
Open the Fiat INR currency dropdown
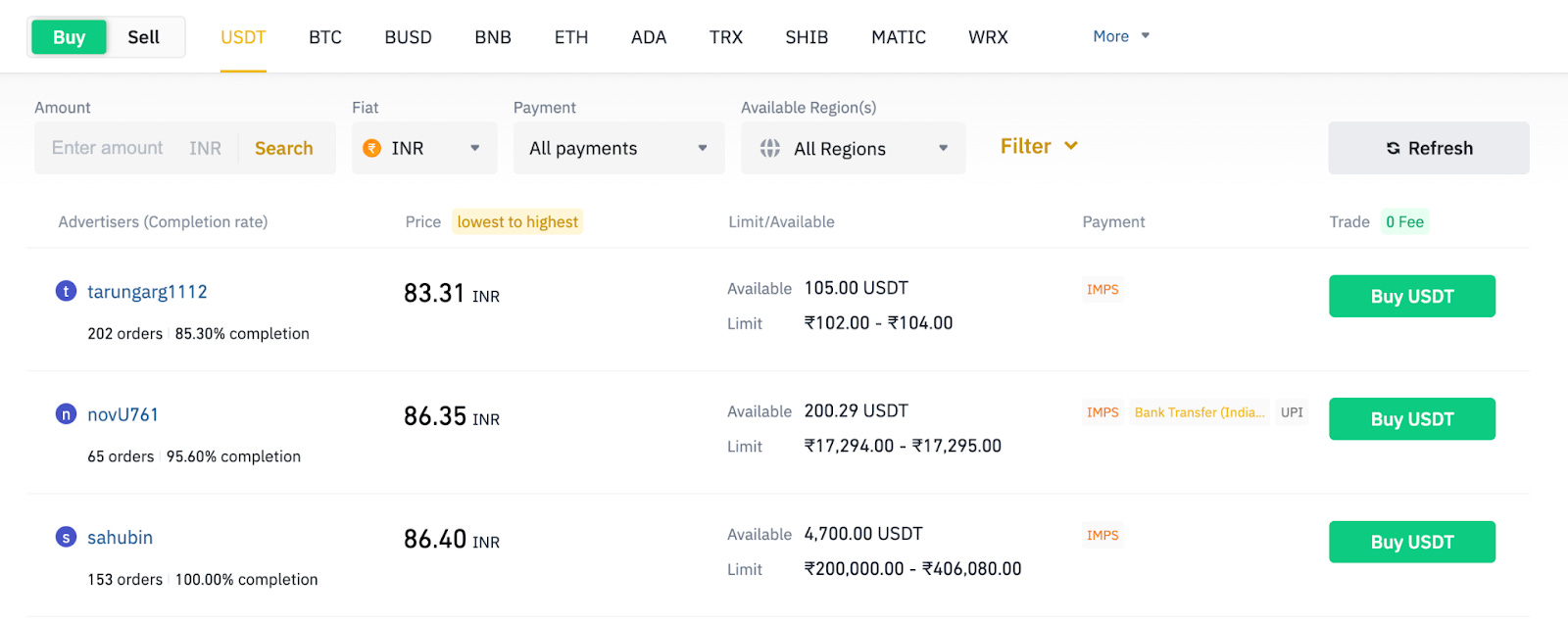click(x=424, y=148)
